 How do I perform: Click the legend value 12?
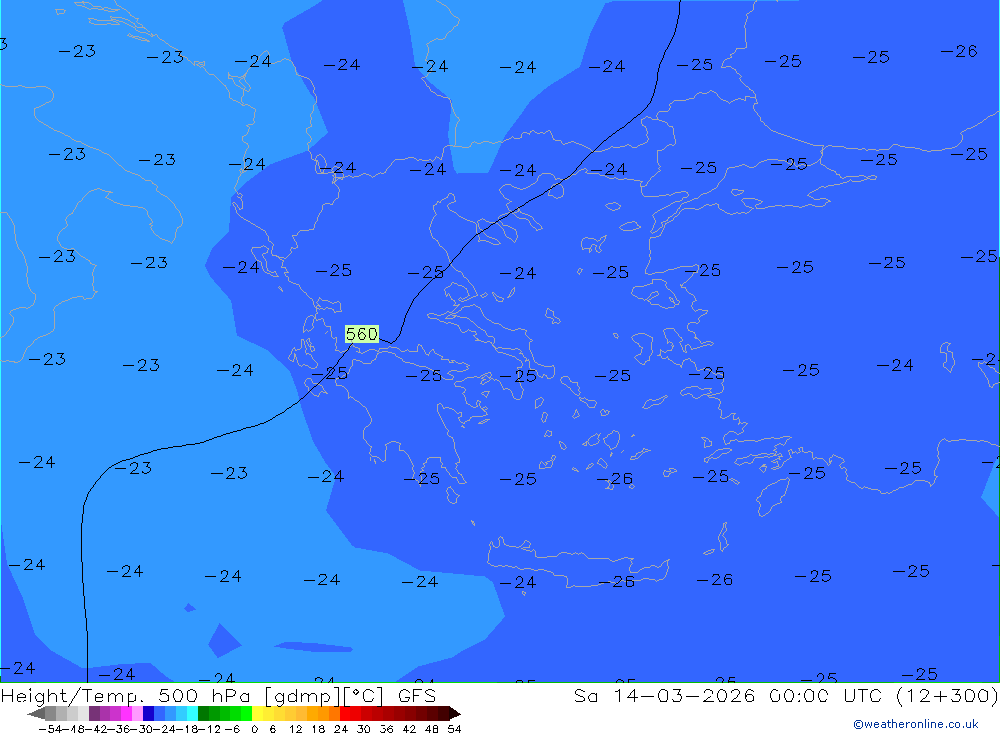(x=295, y=729)
